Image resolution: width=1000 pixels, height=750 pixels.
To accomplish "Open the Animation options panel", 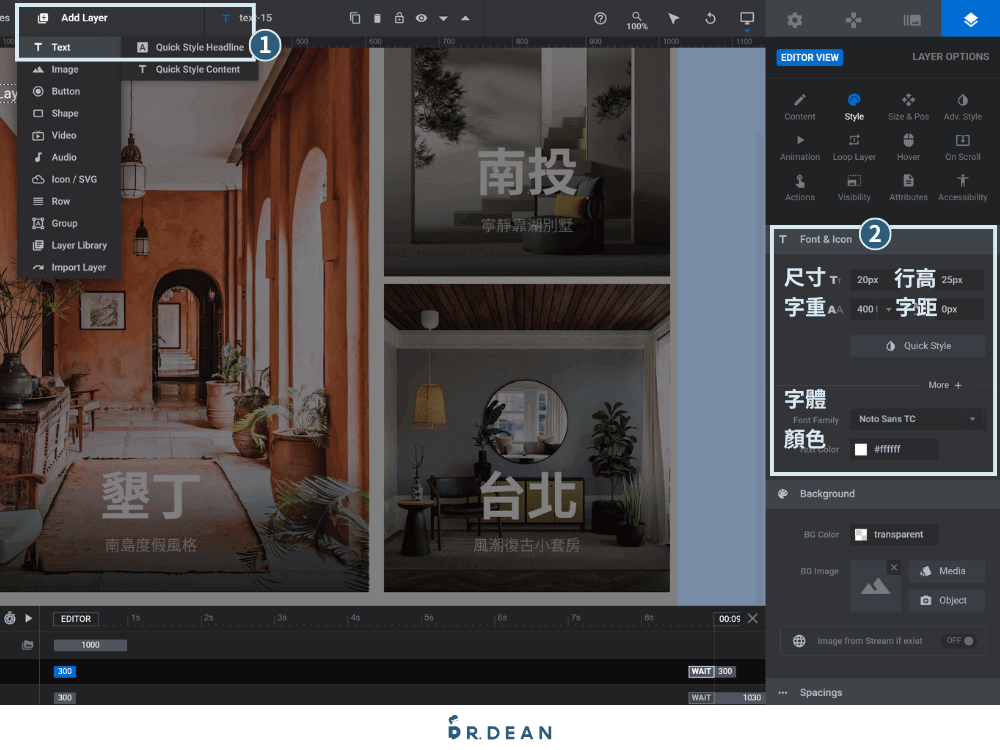I will (799, 148).
